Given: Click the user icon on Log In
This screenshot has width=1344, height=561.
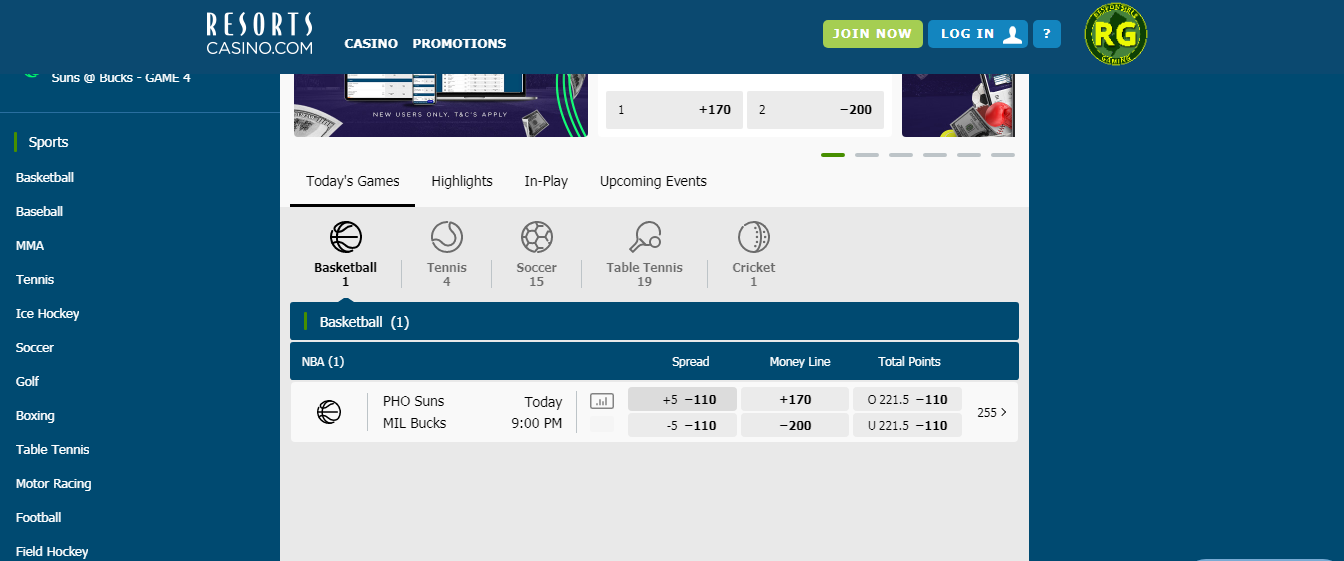Looking at the screenshot, I should click(1013, 34).
